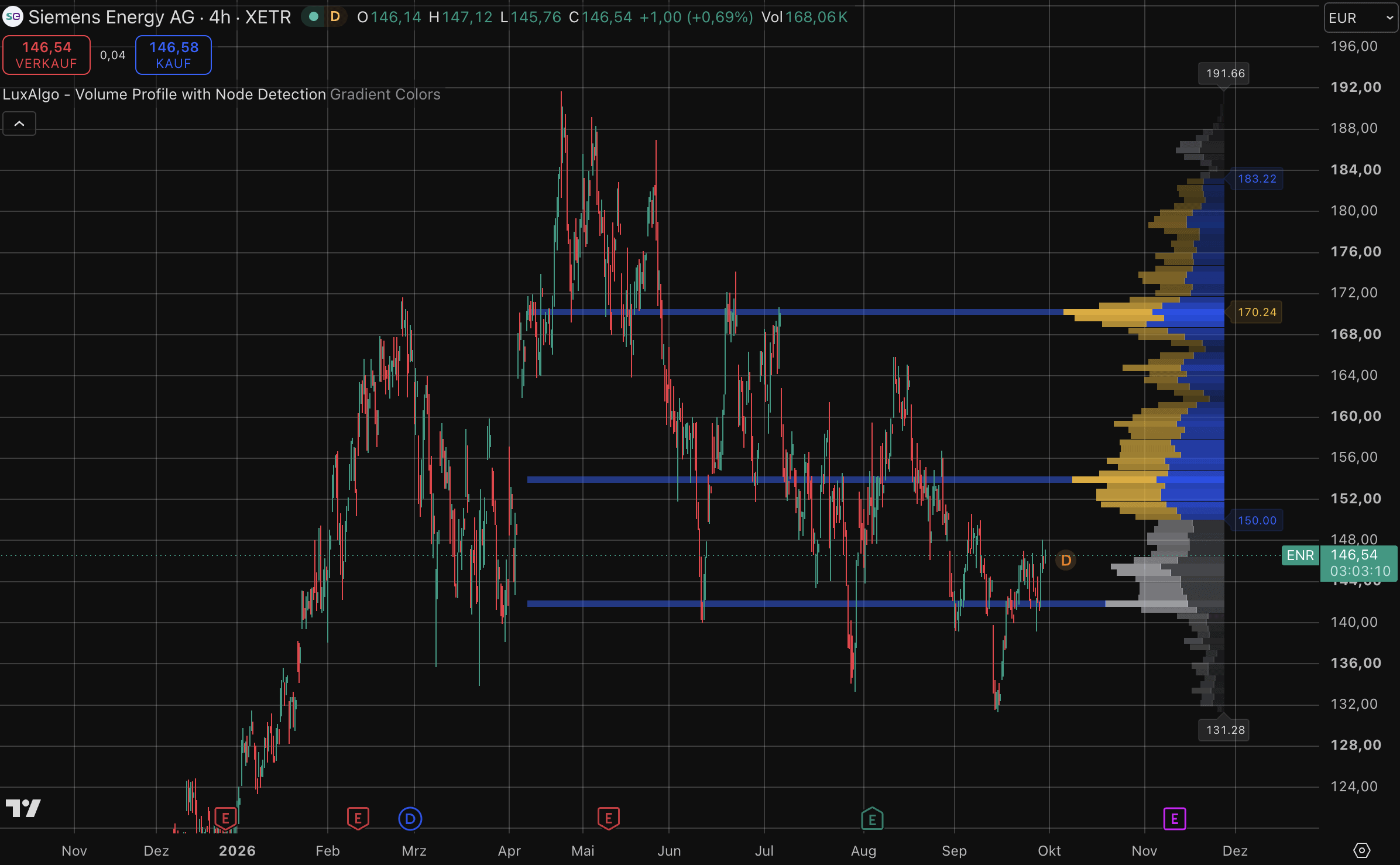
Task: Click the 172,00 price axis label
Action: coord(1354,292)
